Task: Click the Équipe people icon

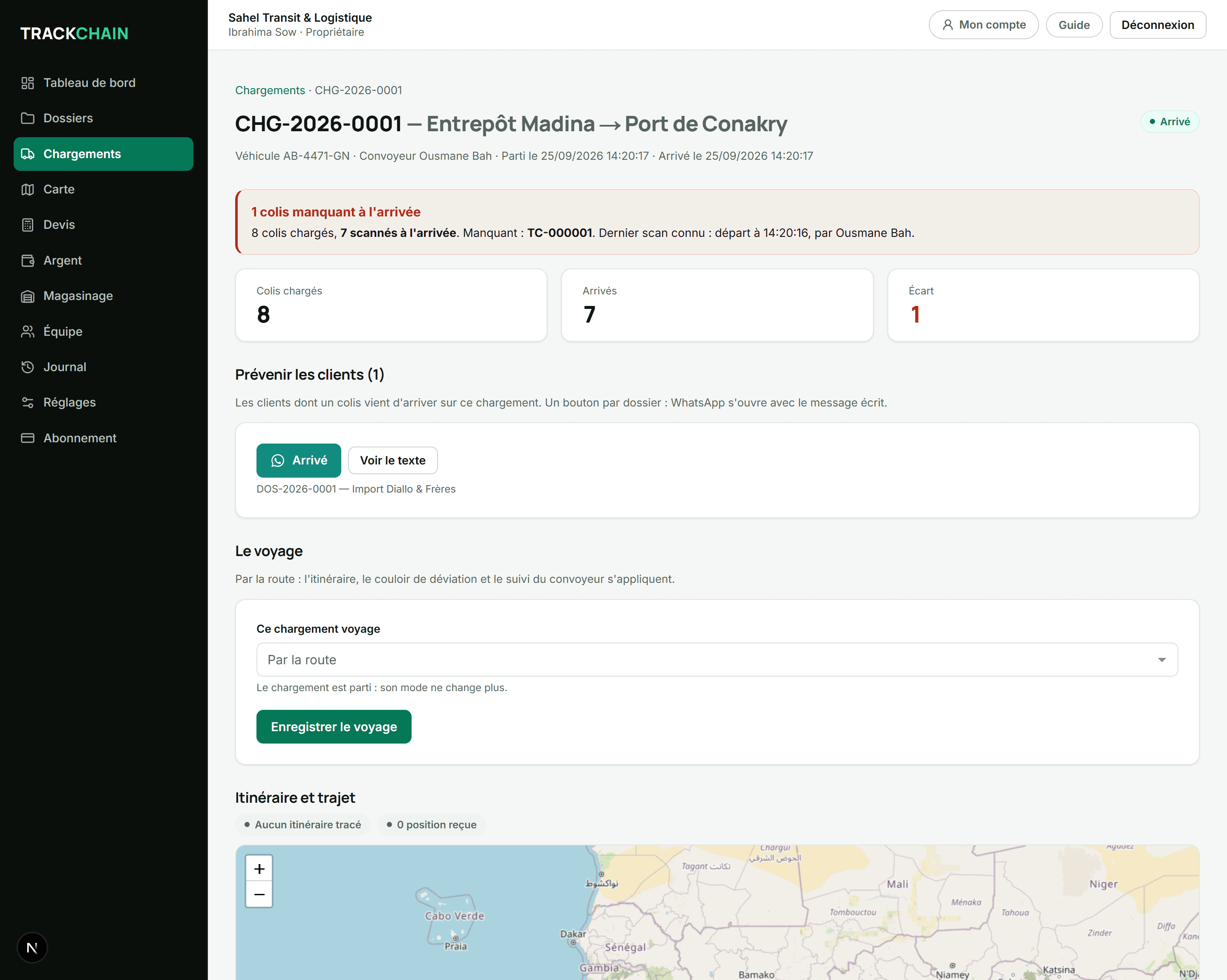Action: pyautogui.click(x=27, y=331)
